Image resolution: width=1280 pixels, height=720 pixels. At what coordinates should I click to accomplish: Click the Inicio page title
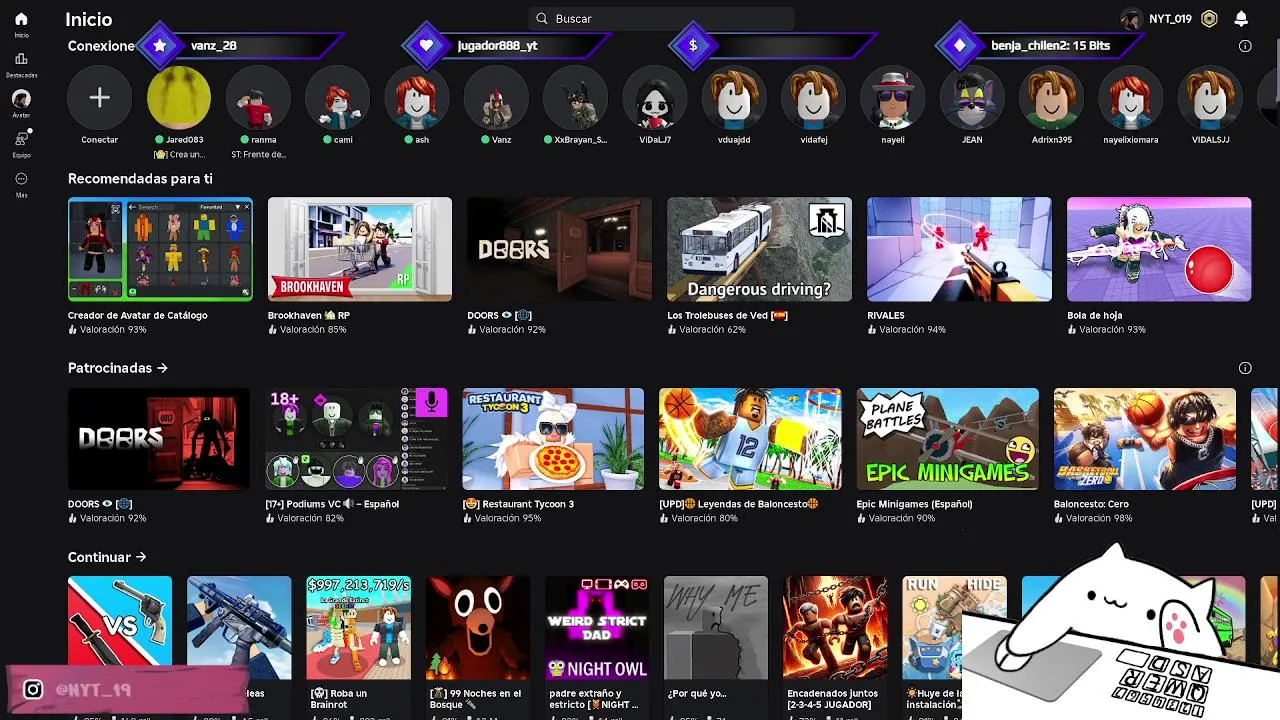[89, 19]
